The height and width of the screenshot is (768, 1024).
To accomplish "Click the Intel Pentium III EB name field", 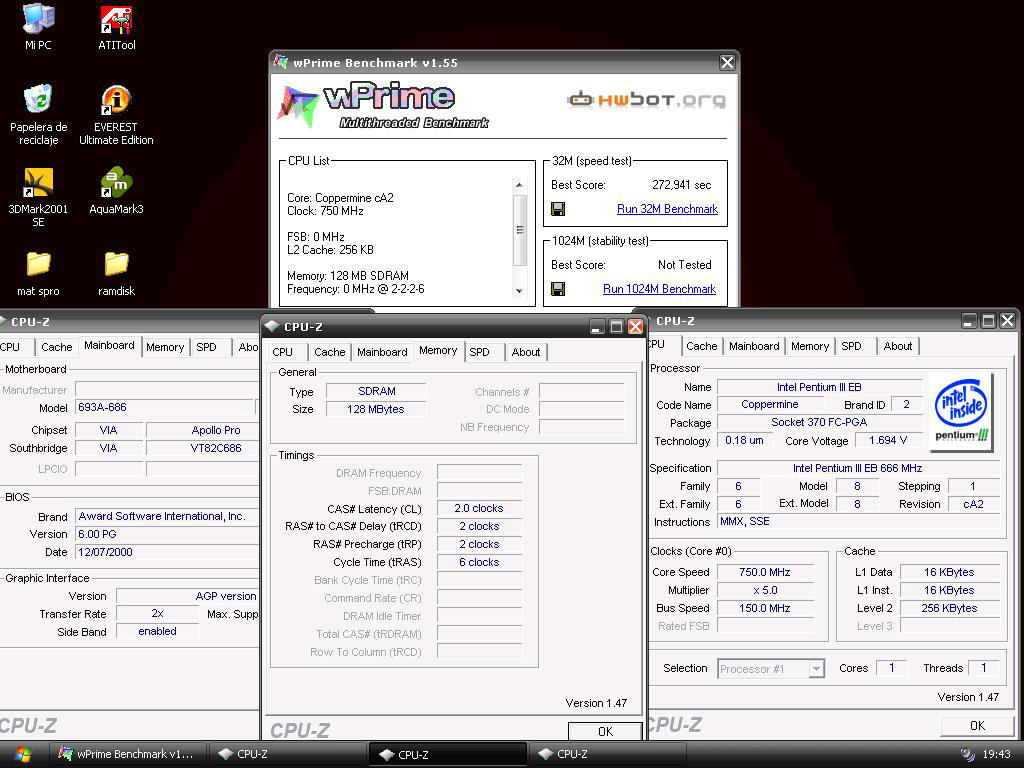I will click(x=819, y=387).
